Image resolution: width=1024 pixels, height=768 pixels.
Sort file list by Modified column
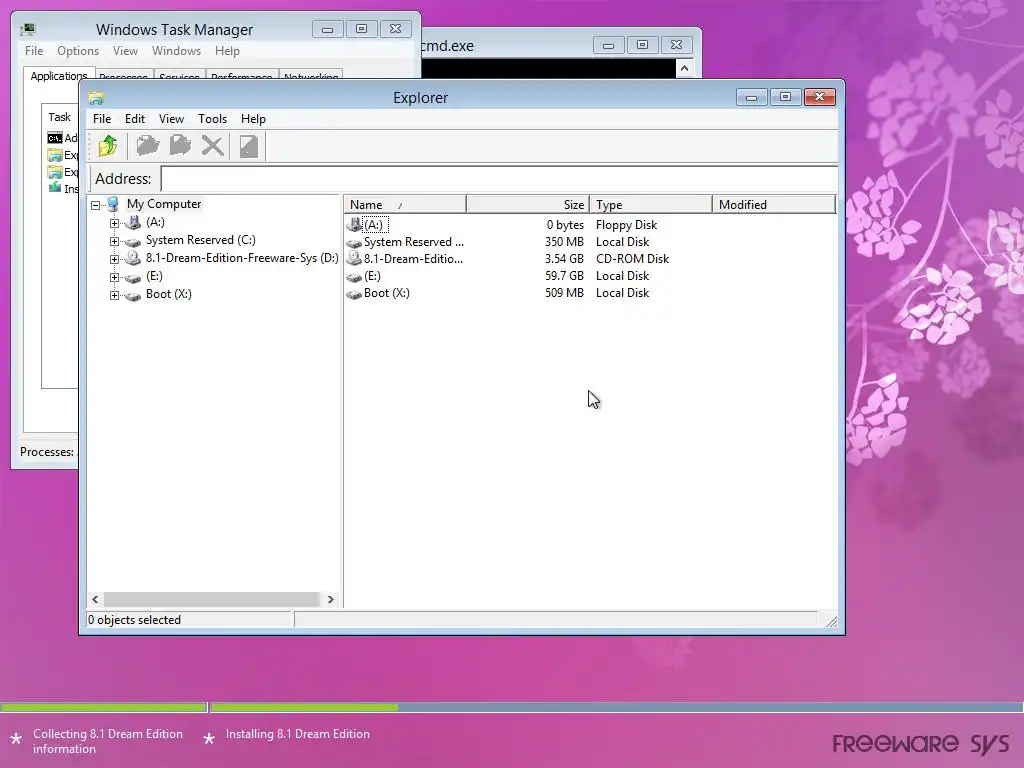click(x=774, y=204)
